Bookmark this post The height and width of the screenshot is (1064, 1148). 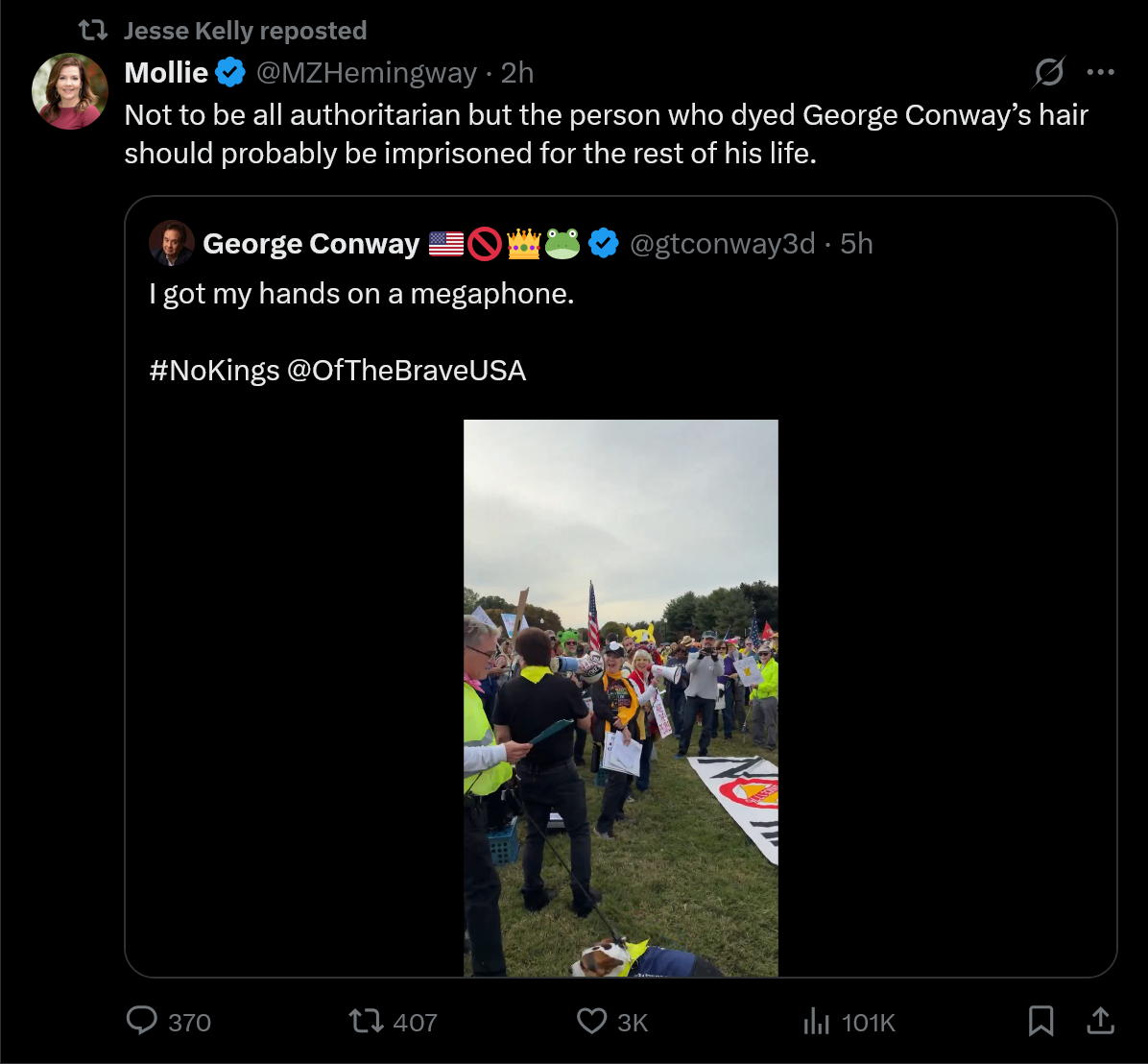pyautogui.click(x=1040, y=1021)
